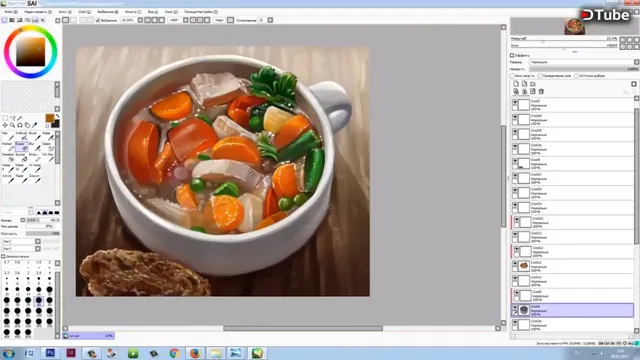Enable the Эффекты checkbox
Screen dimensions: 640x360
click(x=512, y=55)
